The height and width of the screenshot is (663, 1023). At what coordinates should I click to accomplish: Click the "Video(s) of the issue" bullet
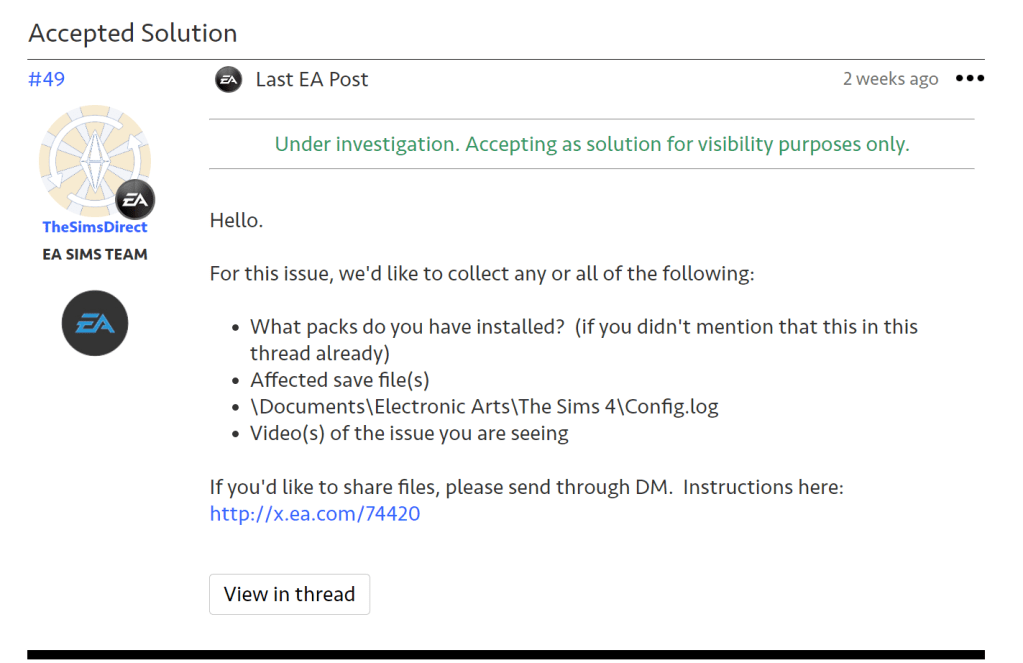409,434
